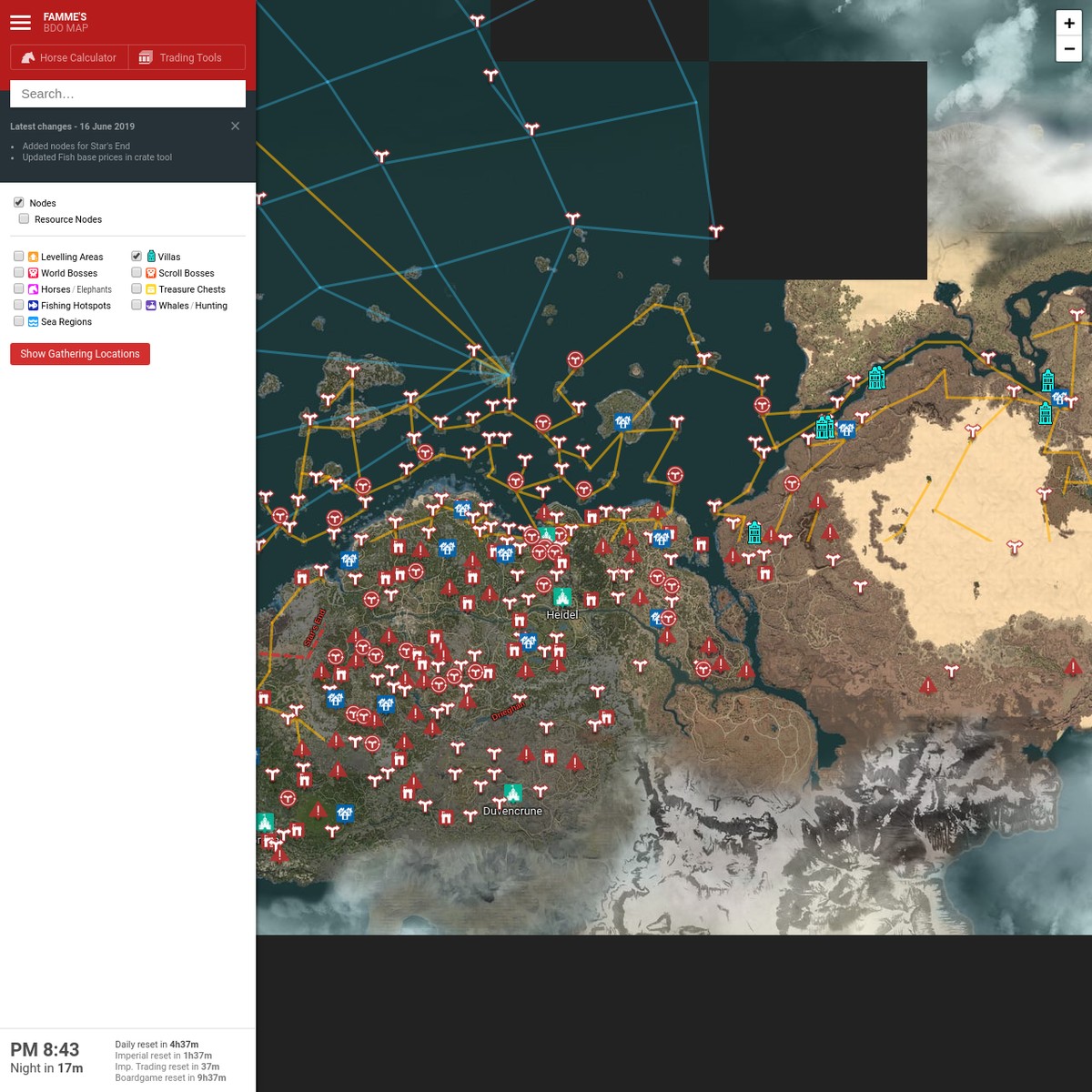This screenshot has width=1092, height=1092.
Task: Click the World Bosses skull icon
Action: coord(33,272)
